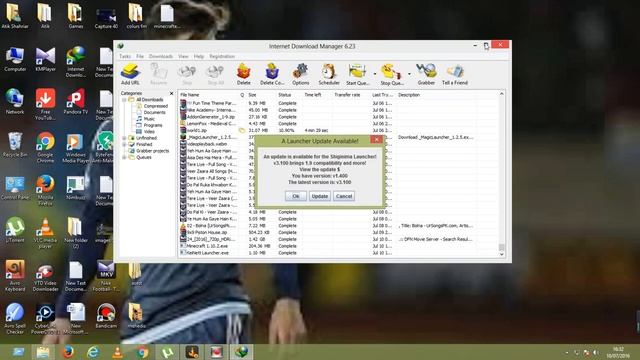
Task: Close the Categories side panel
Action: (171, 93)
